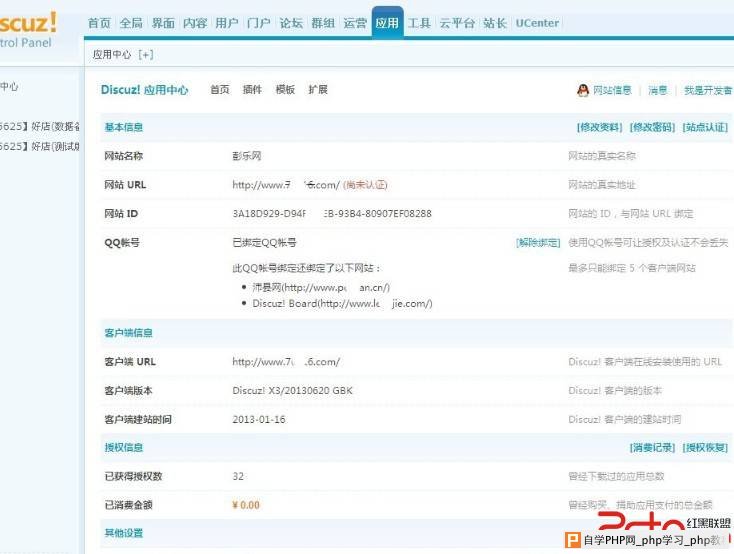Click the (尚未认证) status link
Screen dimensions: 734x554
[x=365, y=185]
